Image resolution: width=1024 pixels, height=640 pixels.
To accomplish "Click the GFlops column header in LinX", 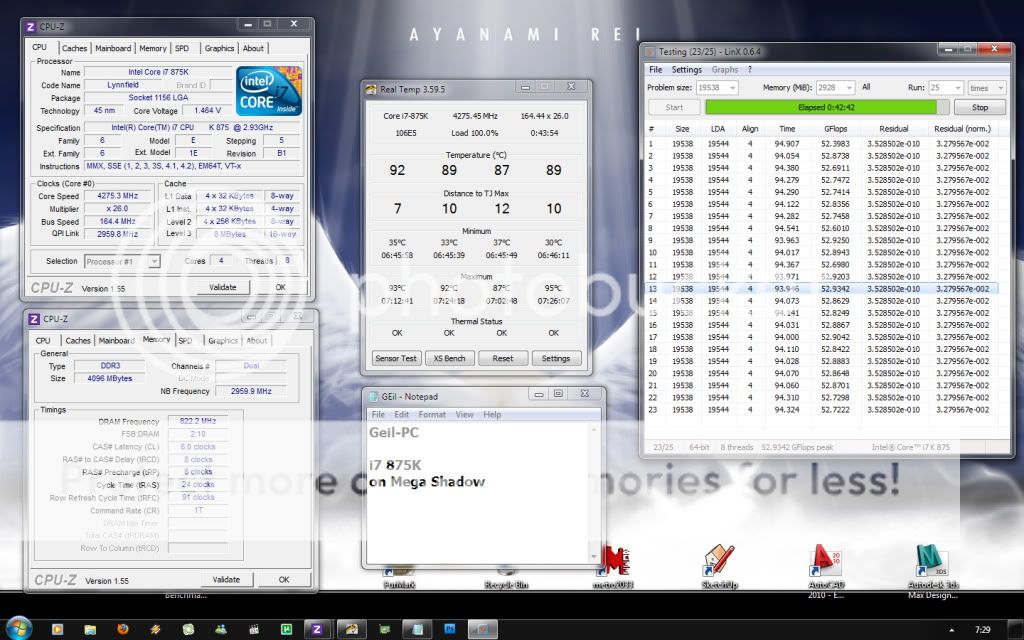I will [835, 129].
